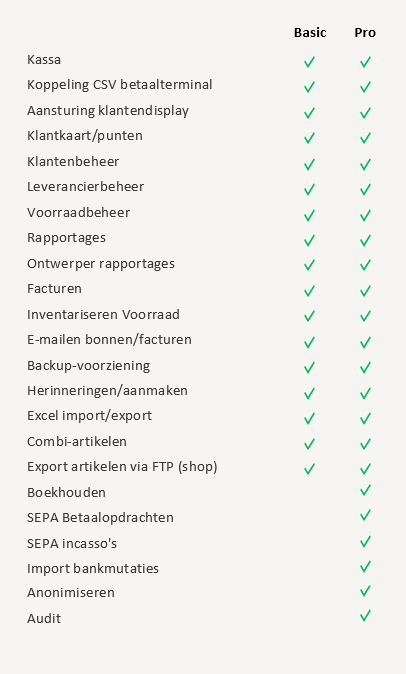This screenshot has width=406, height=674.
Task: Click the Ontwerper rapportages row label
Action: pos(101,264)
